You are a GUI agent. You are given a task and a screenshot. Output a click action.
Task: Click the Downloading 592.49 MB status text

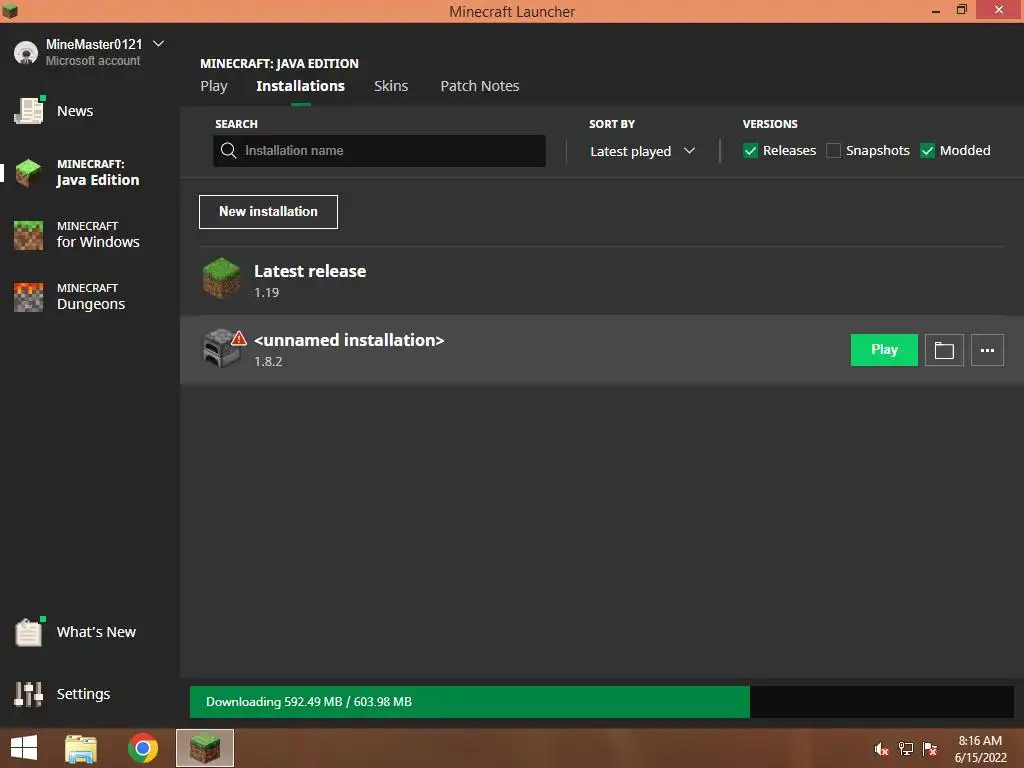[309, 702]
